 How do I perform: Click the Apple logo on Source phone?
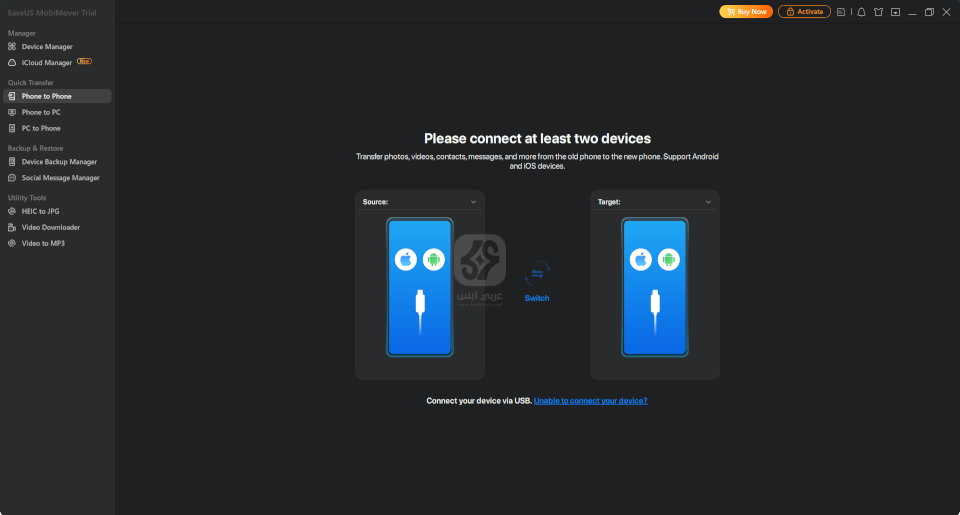[406, 260]
